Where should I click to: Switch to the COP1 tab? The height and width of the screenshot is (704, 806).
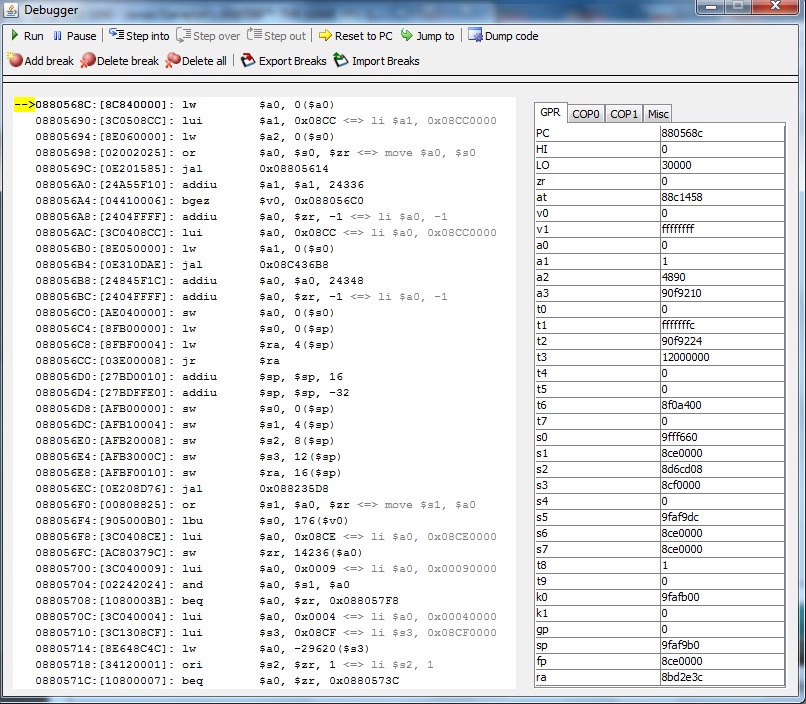coord(624,114)
